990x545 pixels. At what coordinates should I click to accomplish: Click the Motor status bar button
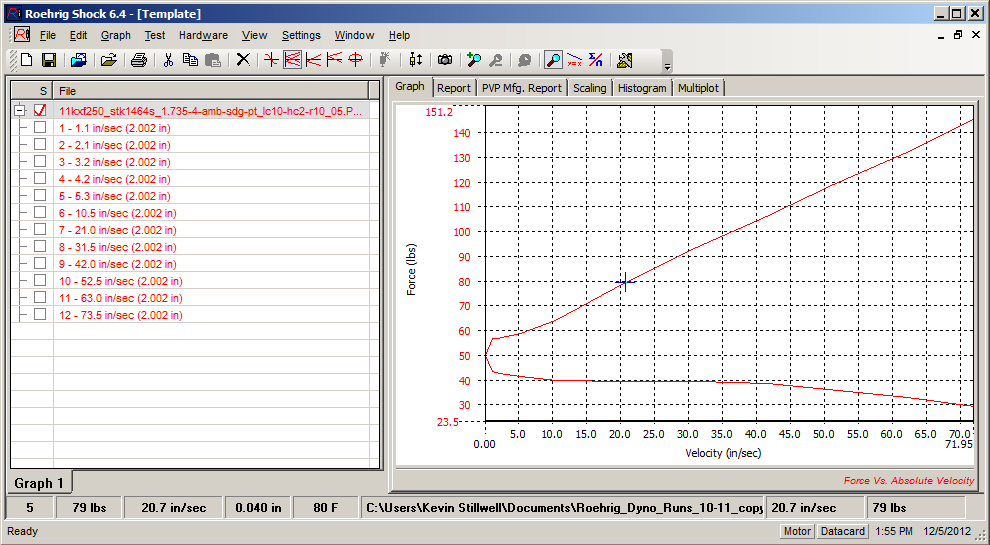coord(797,531)
